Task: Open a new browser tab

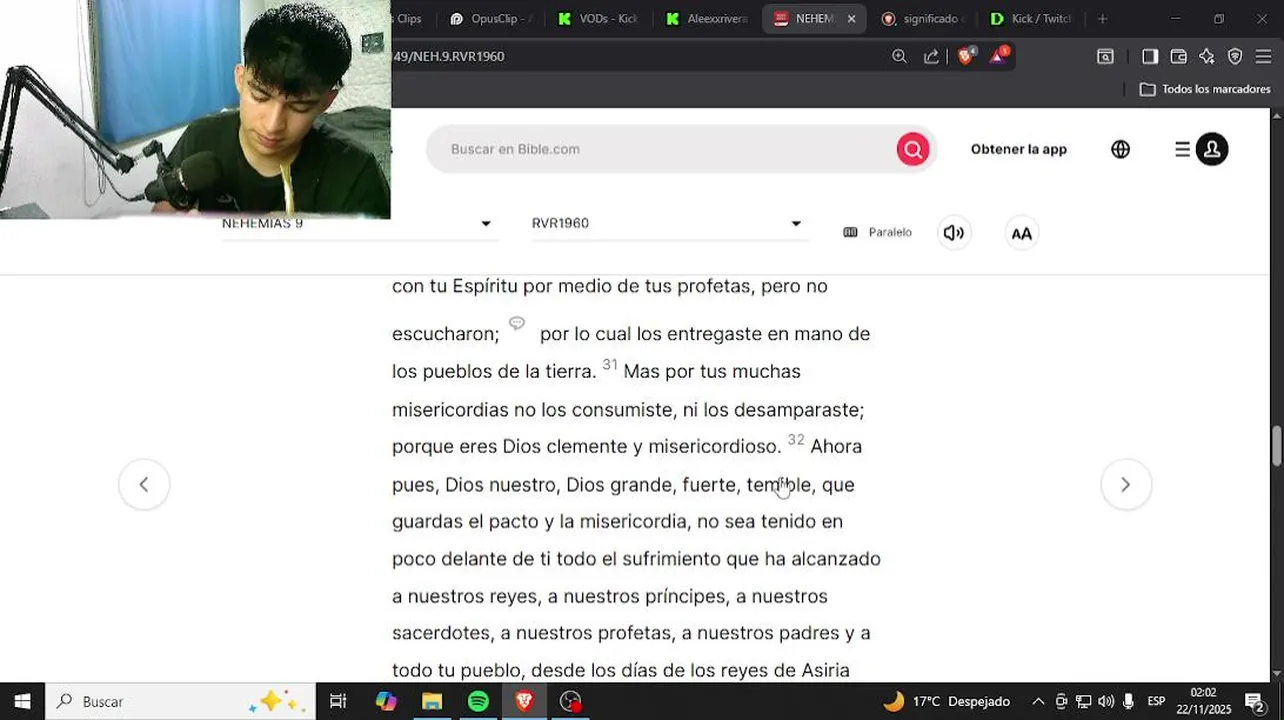Action: coord(1102,19)
